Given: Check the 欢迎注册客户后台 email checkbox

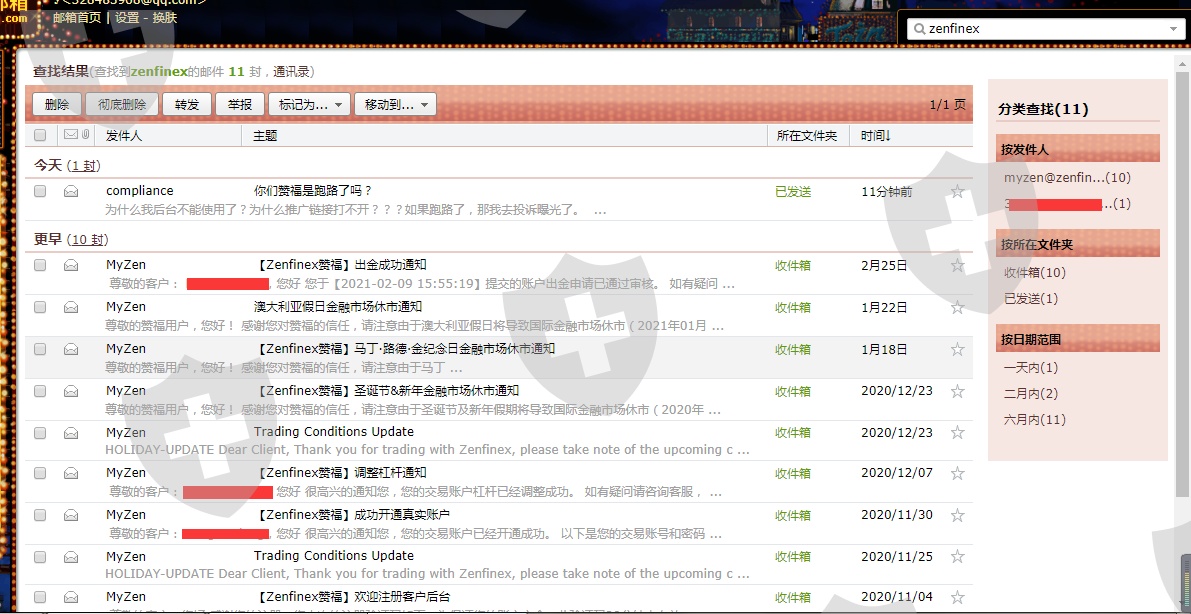Looking at the screenshot, I should (40, 597).
